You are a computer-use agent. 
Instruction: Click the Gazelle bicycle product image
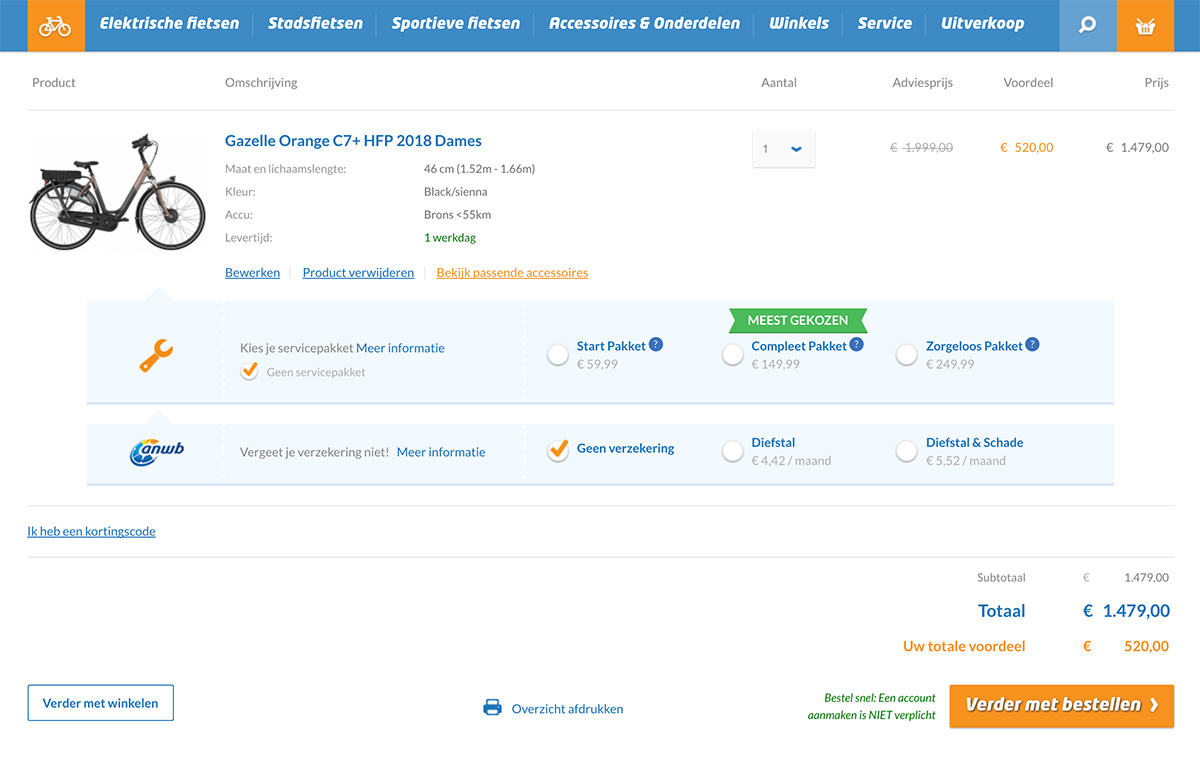[117, 191]
